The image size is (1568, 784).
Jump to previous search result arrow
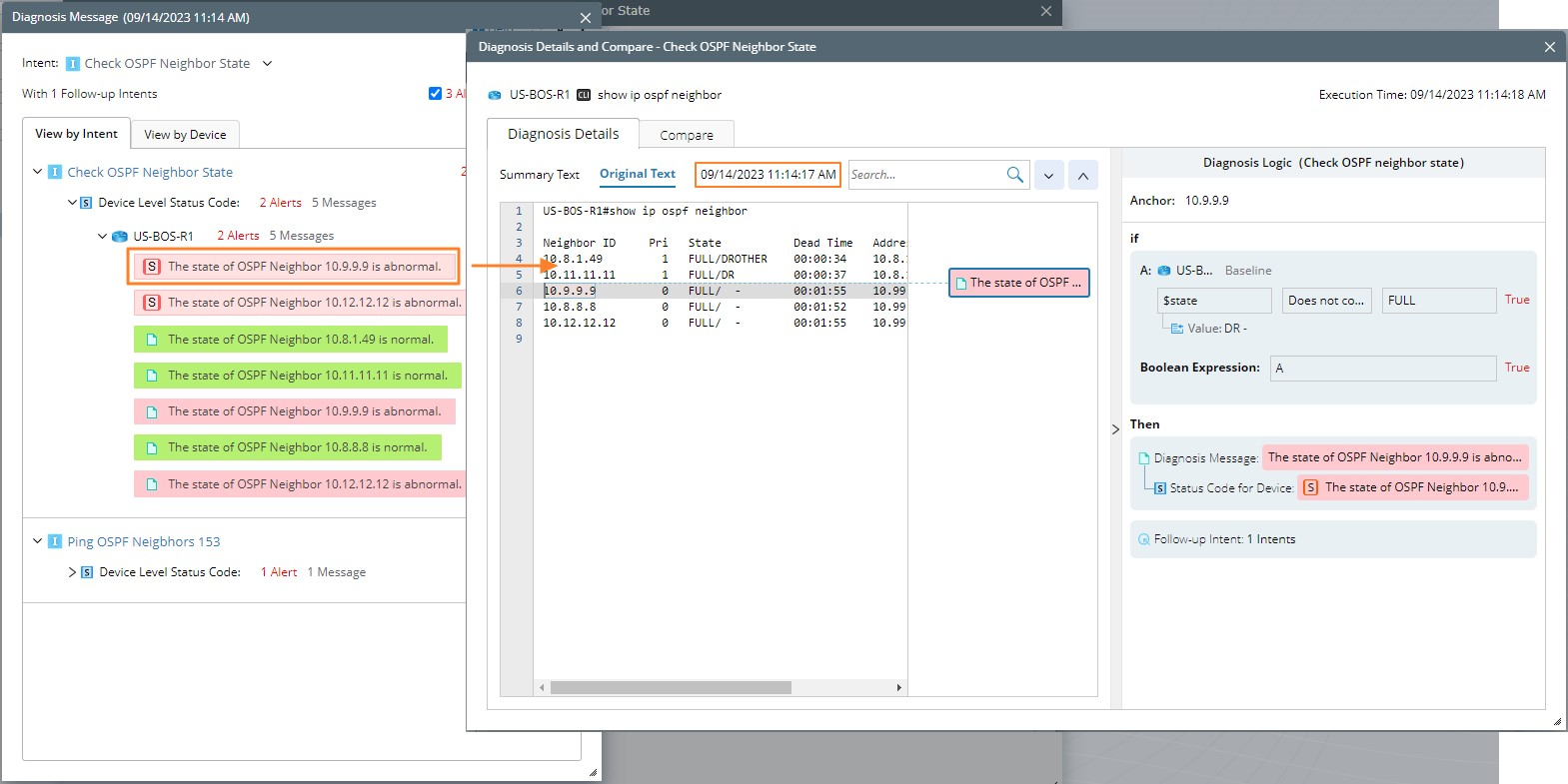(1082, 175)
